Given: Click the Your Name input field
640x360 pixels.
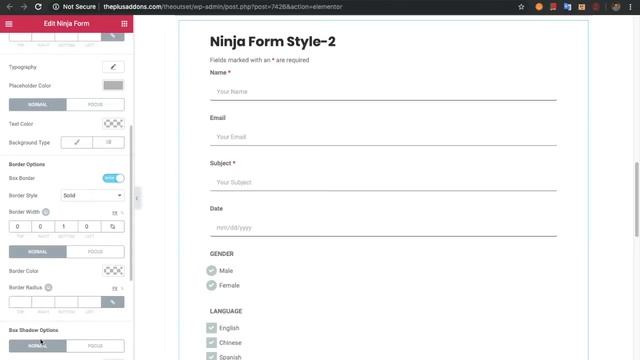Looking at the screenshot, I should pyautogui.click(x=383, y=91).
